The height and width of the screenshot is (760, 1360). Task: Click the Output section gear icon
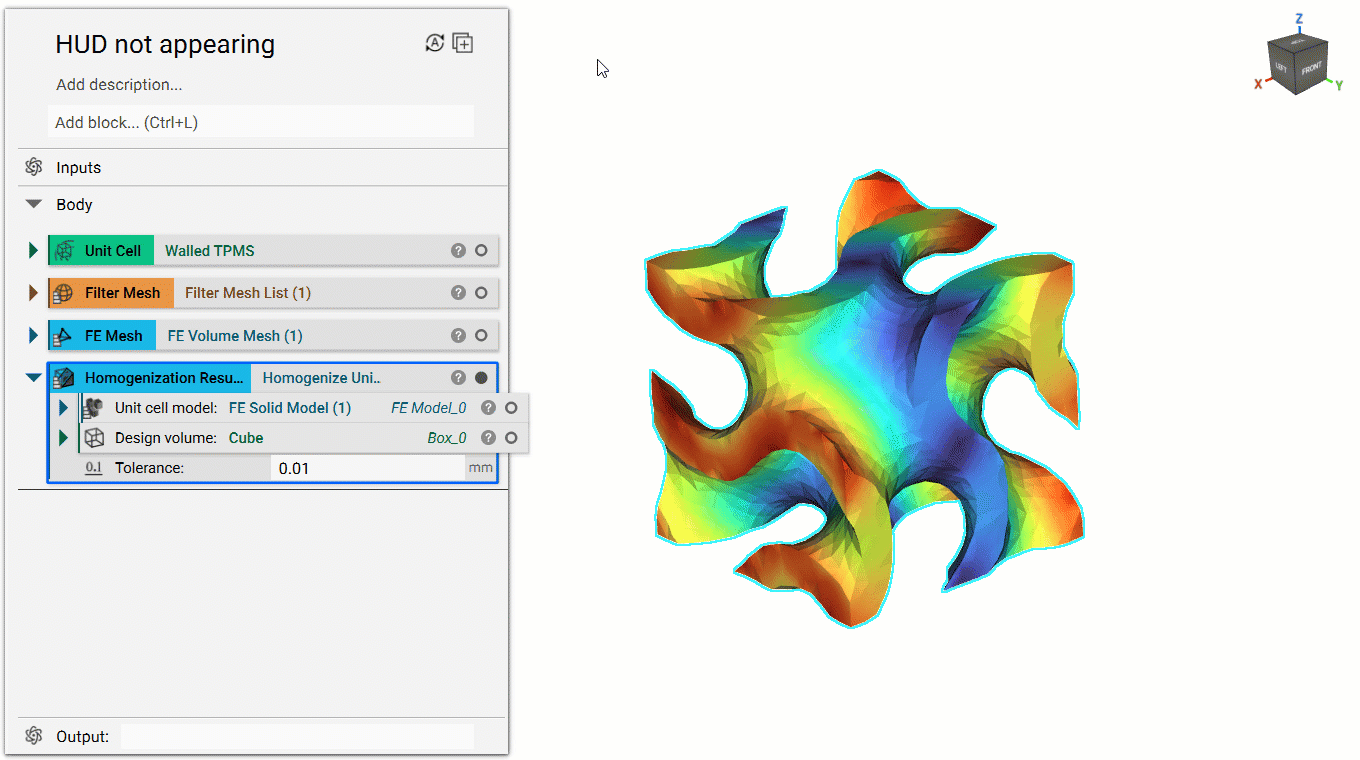pos(34,736)
